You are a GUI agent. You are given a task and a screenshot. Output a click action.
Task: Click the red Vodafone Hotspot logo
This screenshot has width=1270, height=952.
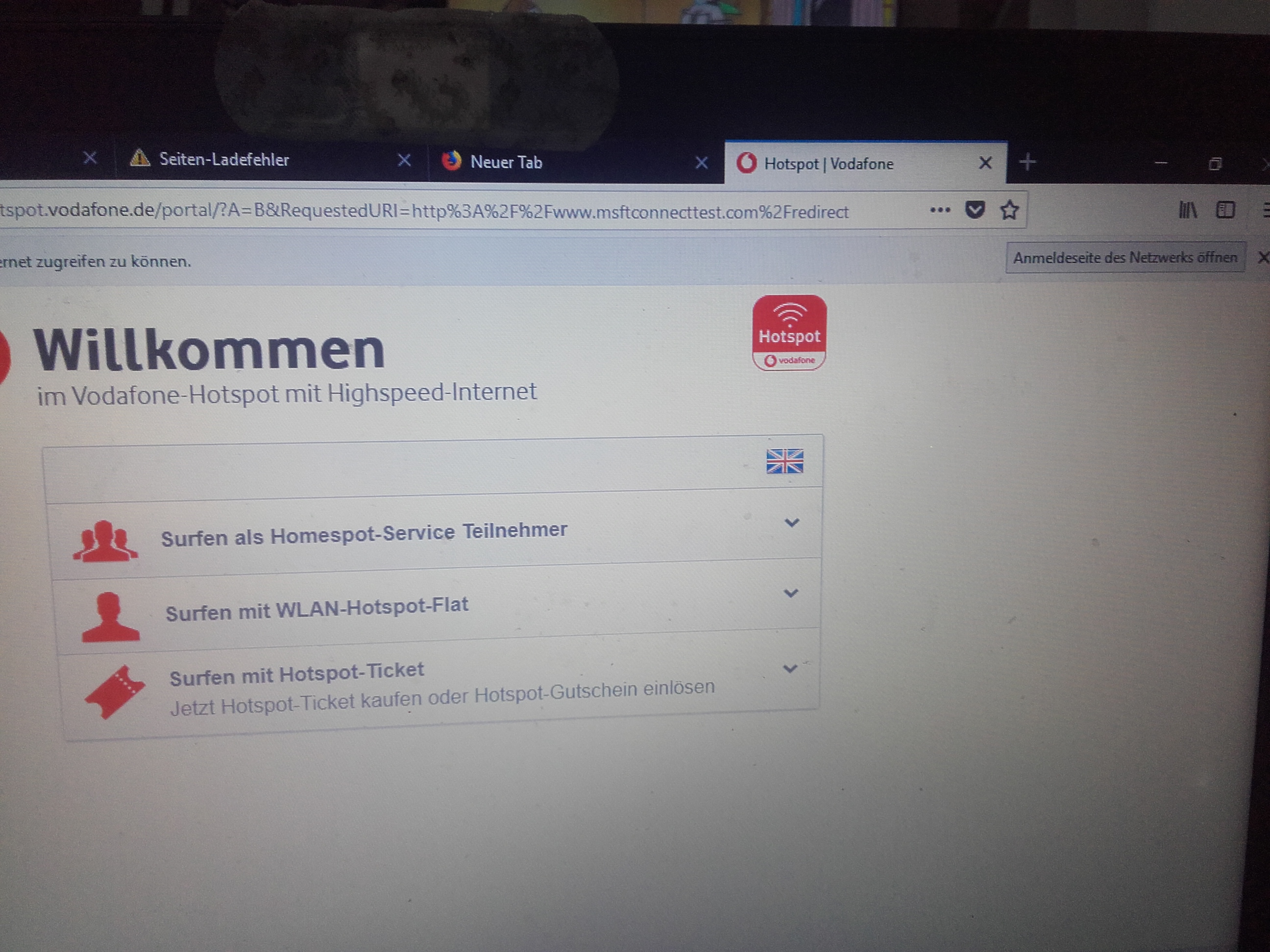point(789,333)
